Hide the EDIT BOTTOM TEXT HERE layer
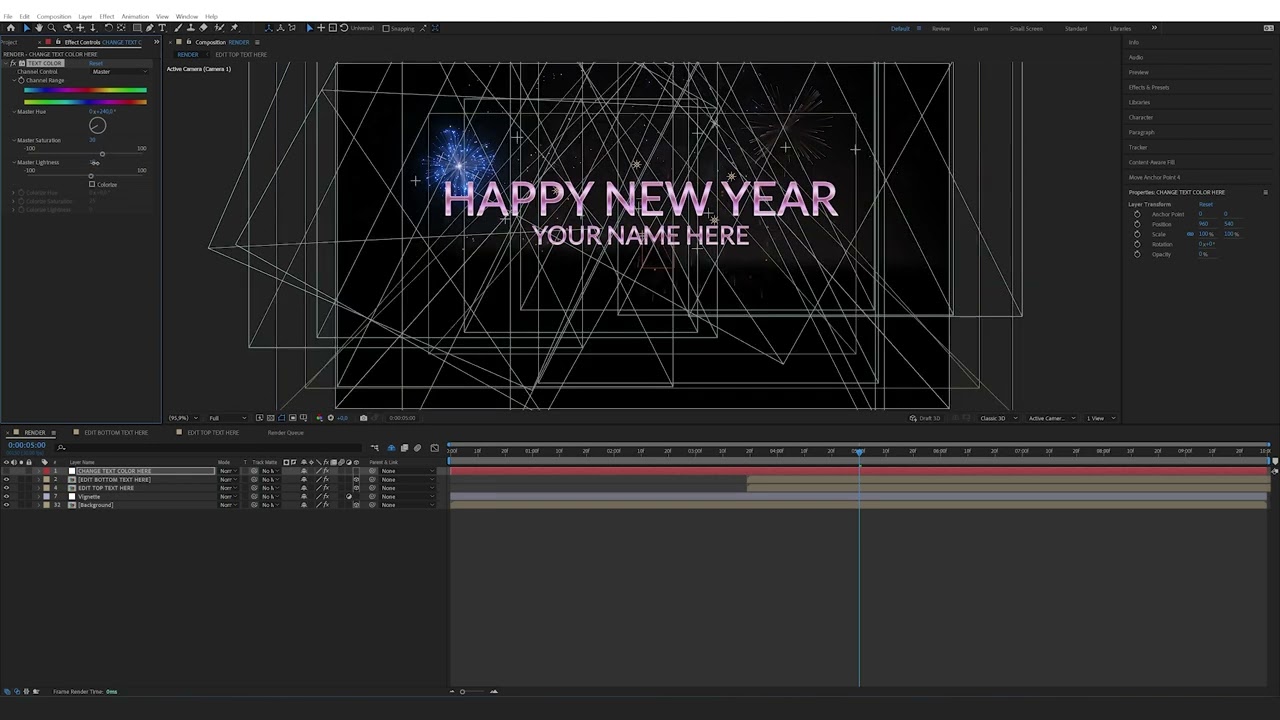Image resolution: width=1280 pixels, height=720 pixels. coord(6,480)
